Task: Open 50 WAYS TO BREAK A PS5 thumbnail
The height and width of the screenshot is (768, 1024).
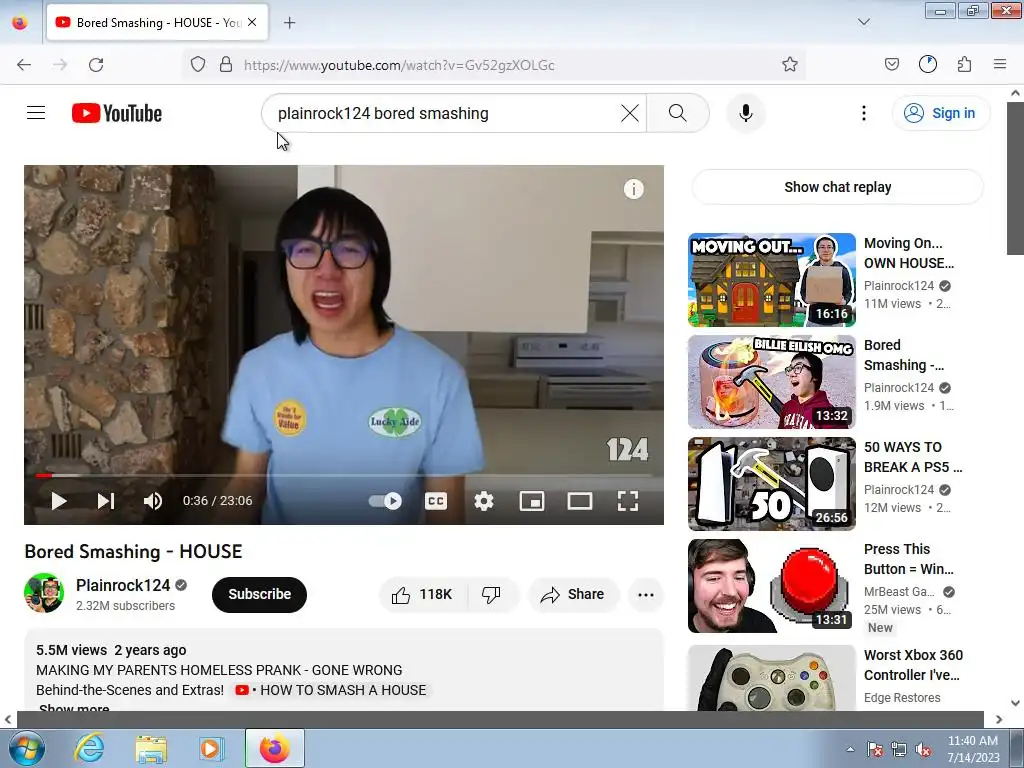Action: click(771, 483)
